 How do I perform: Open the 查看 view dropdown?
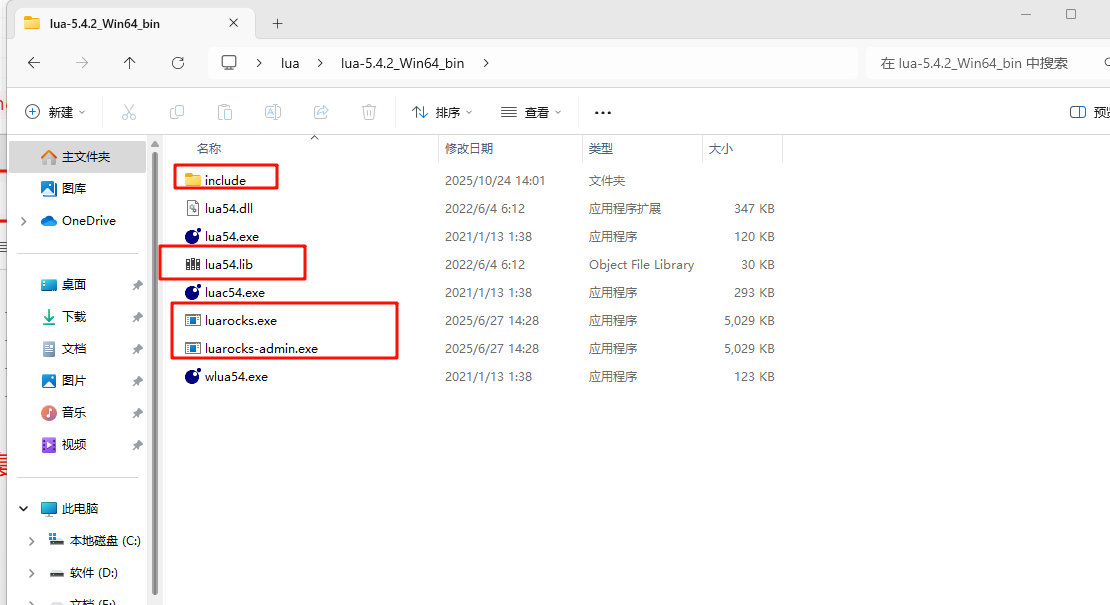point(531,113)
